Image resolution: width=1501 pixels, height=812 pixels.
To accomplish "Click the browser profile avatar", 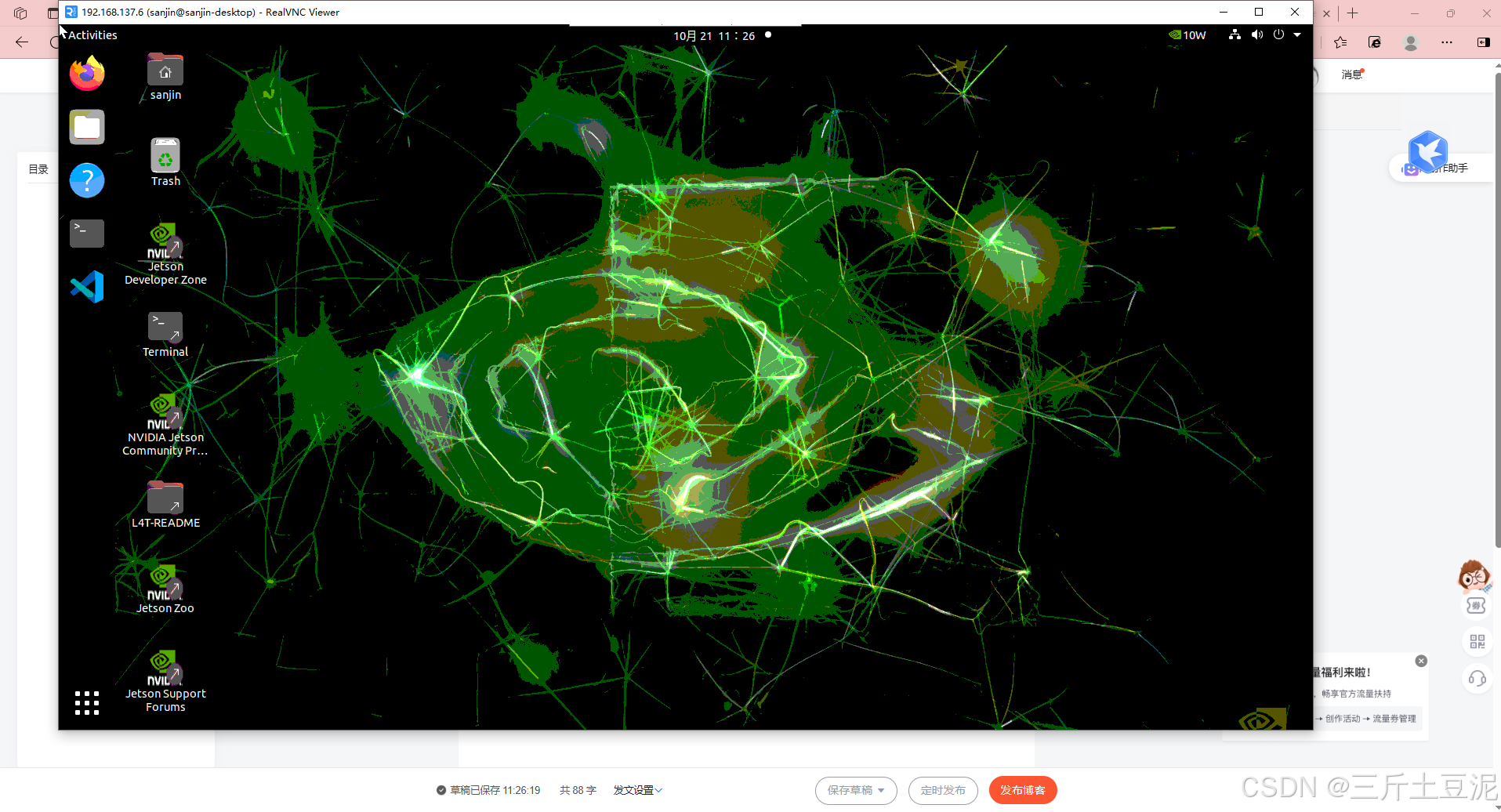I will pos(1411,42).
